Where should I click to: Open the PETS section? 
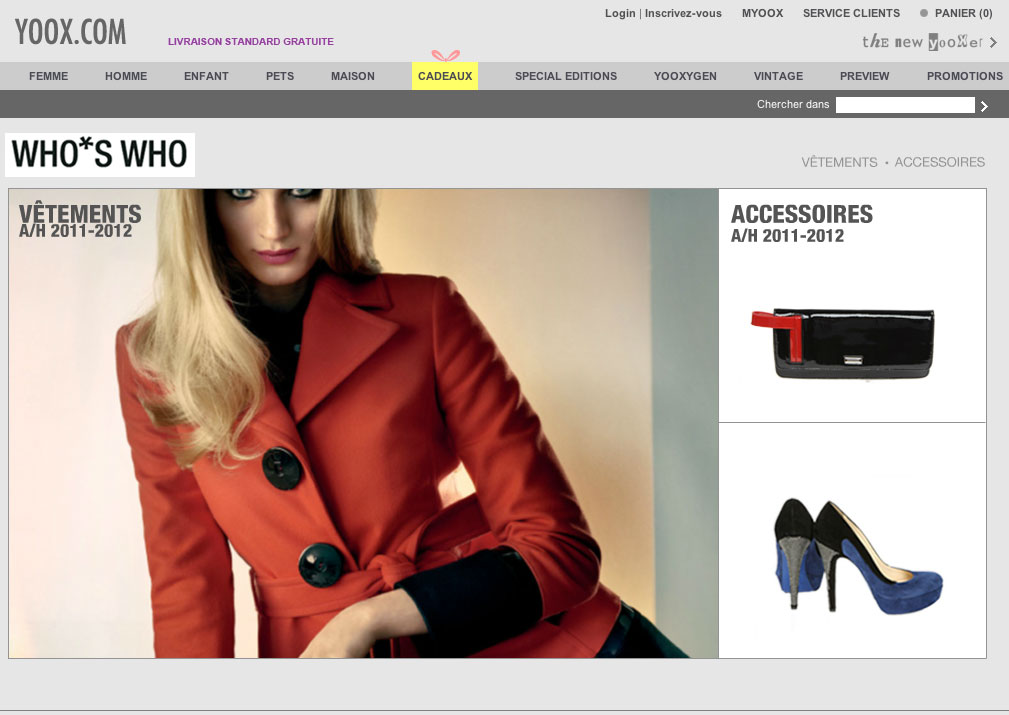point(280,76)
